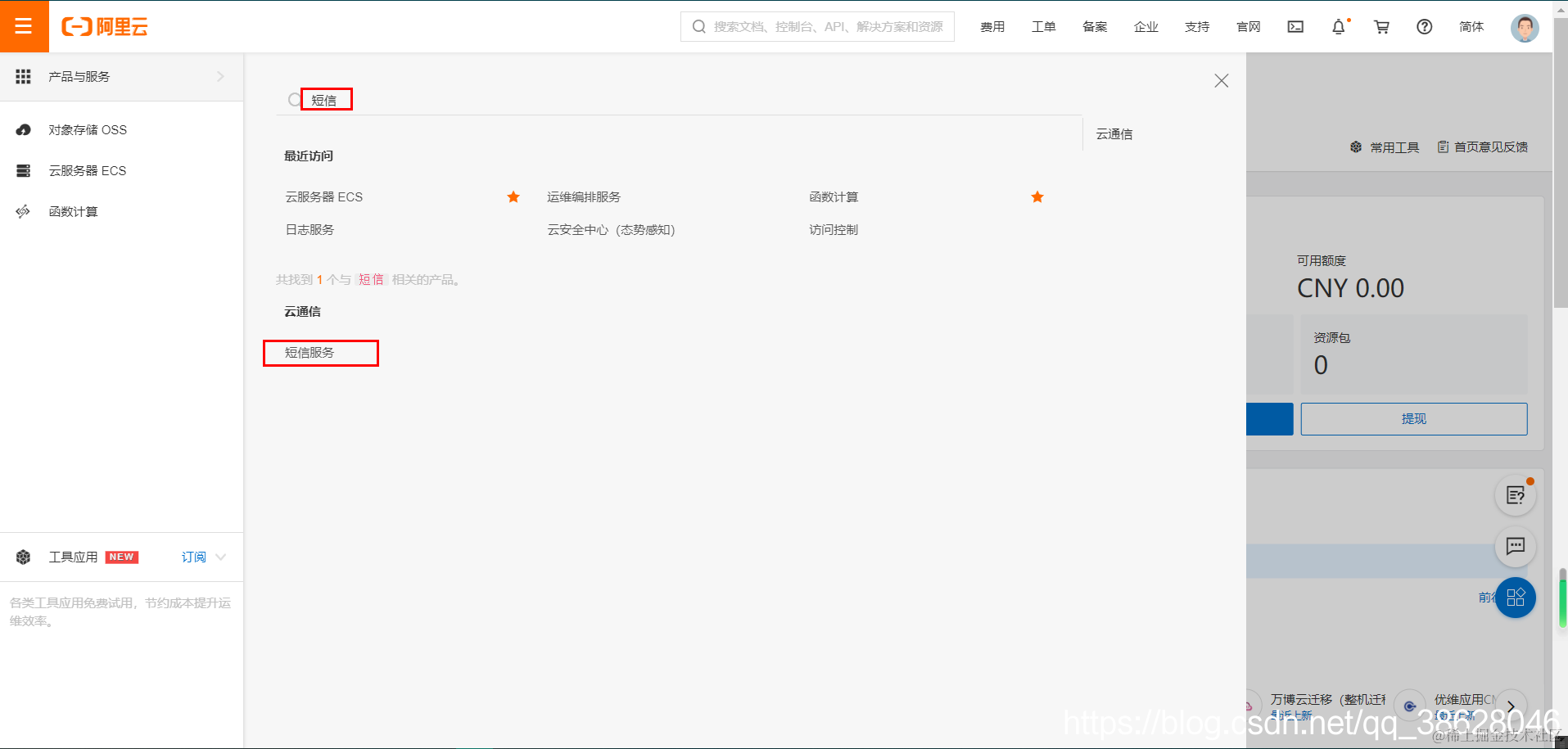Unfavorite 云服务器 ECS via its star
The width and height of the screenshot is (1568, 749).
click(x=513, y=196)
